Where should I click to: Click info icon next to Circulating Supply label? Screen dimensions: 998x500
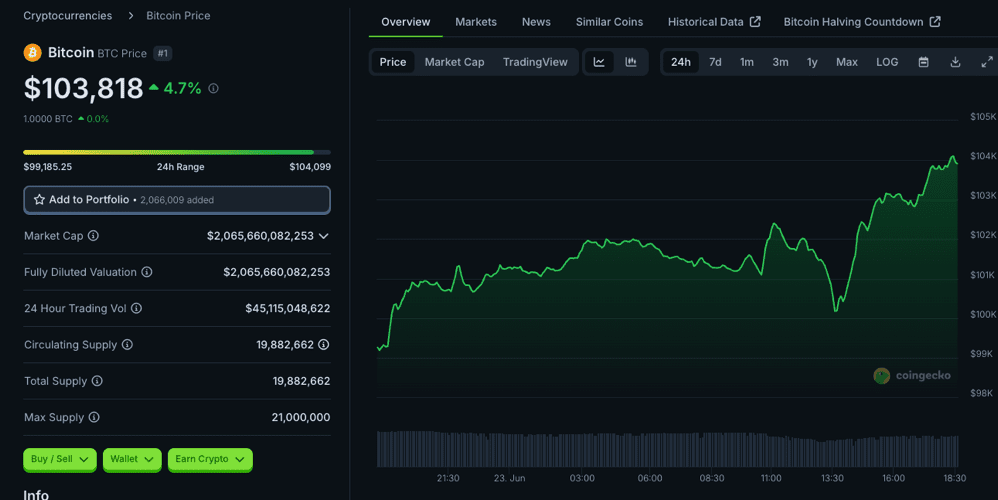(x=127, y=345)
